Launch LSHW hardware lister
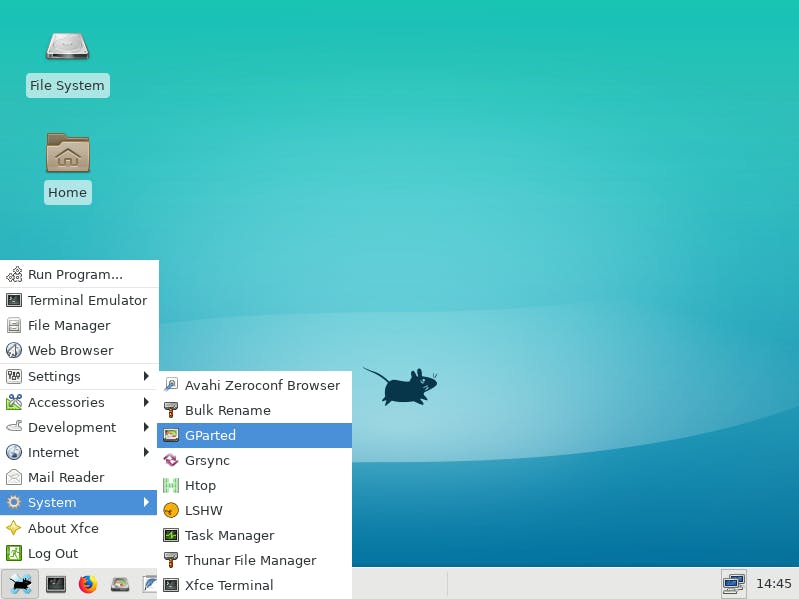This screenshot has height=599, width=799. click(x=254, y=510)
